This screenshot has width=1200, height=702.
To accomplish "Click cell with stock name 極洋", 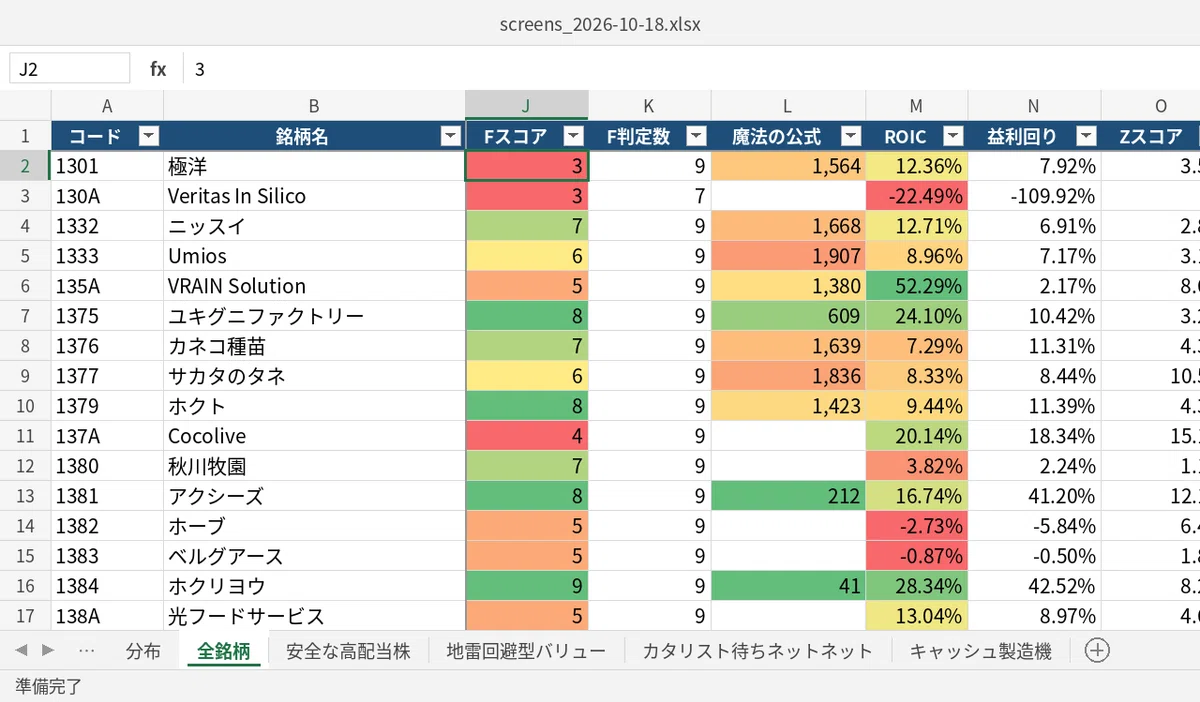I will click(x=314, y=166).
